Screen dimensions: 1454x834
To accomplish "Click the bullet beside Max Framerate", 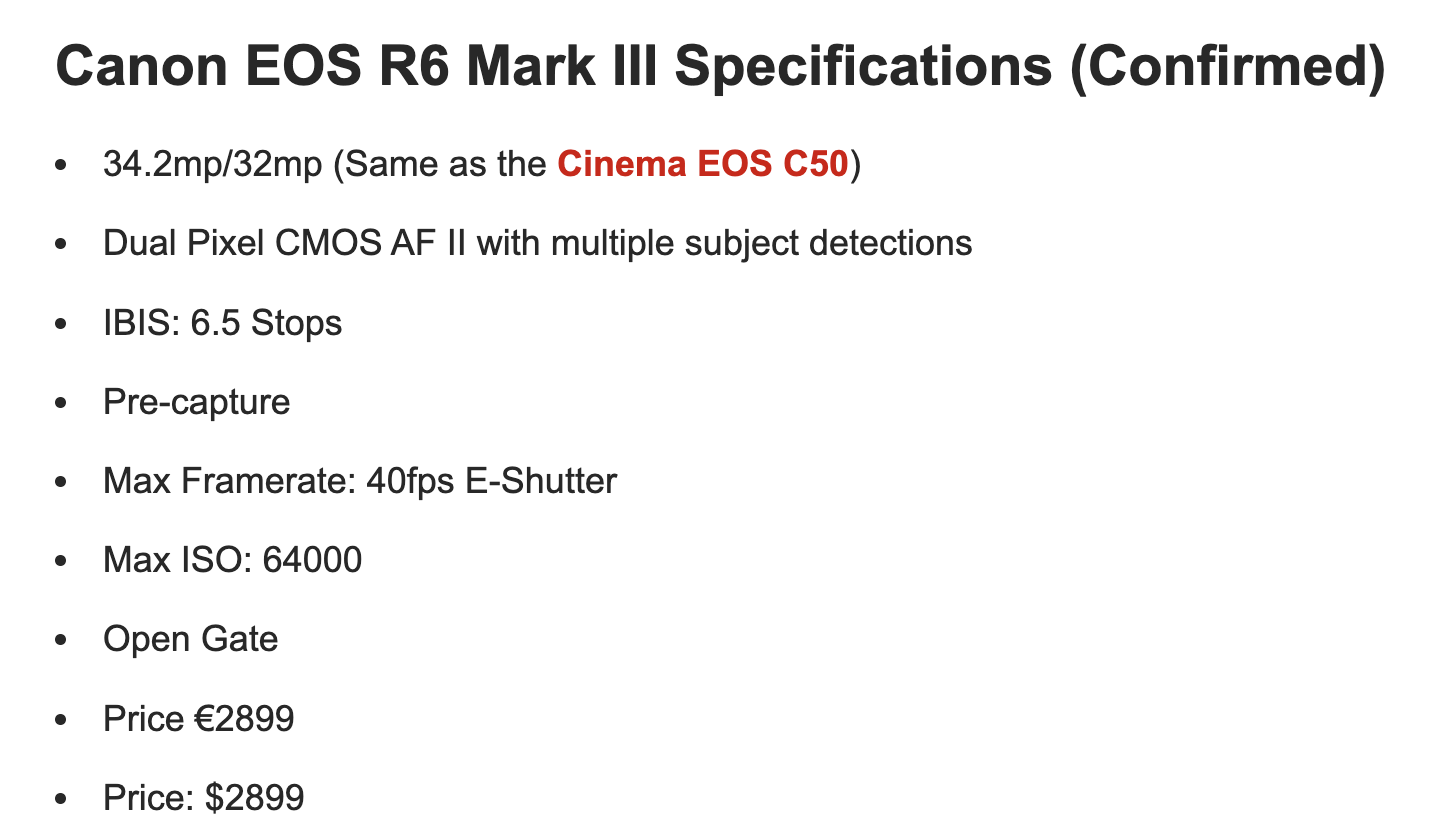I will pyautogui.click(x=63, y=483).
